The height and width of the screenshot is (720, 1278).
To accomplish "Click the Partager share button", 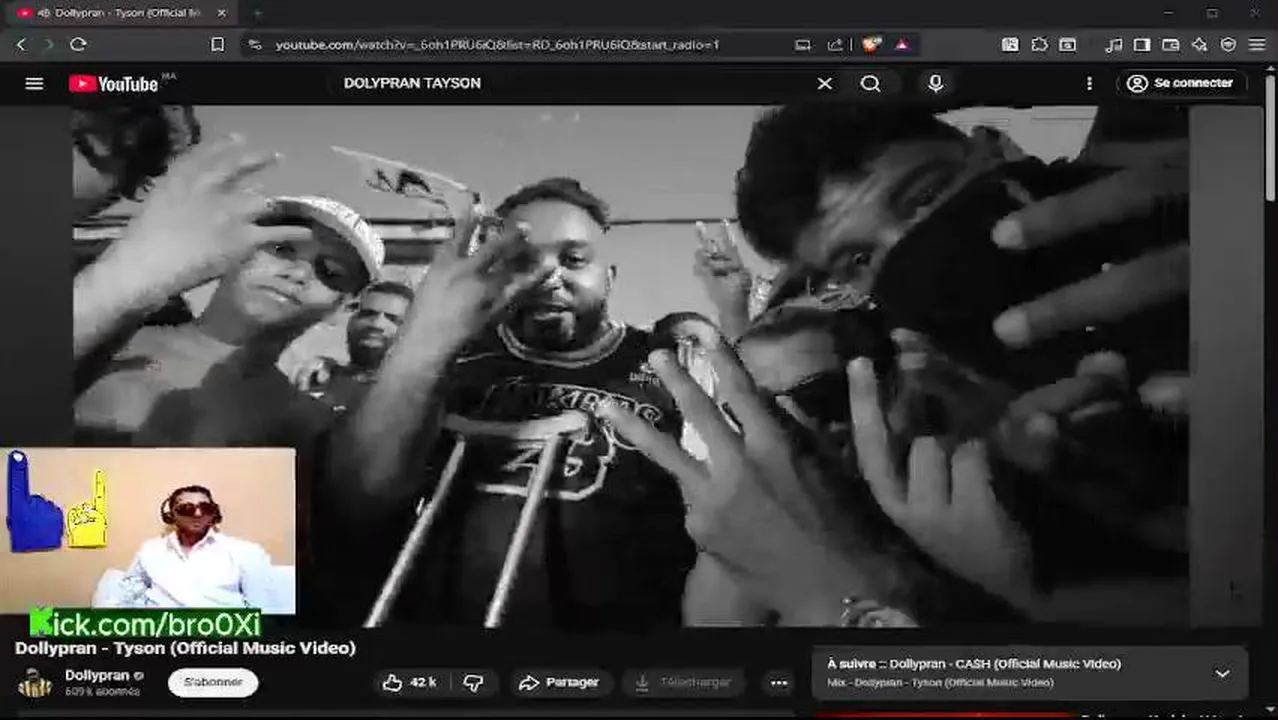I will pyautogui.click(x=559, y=682).
